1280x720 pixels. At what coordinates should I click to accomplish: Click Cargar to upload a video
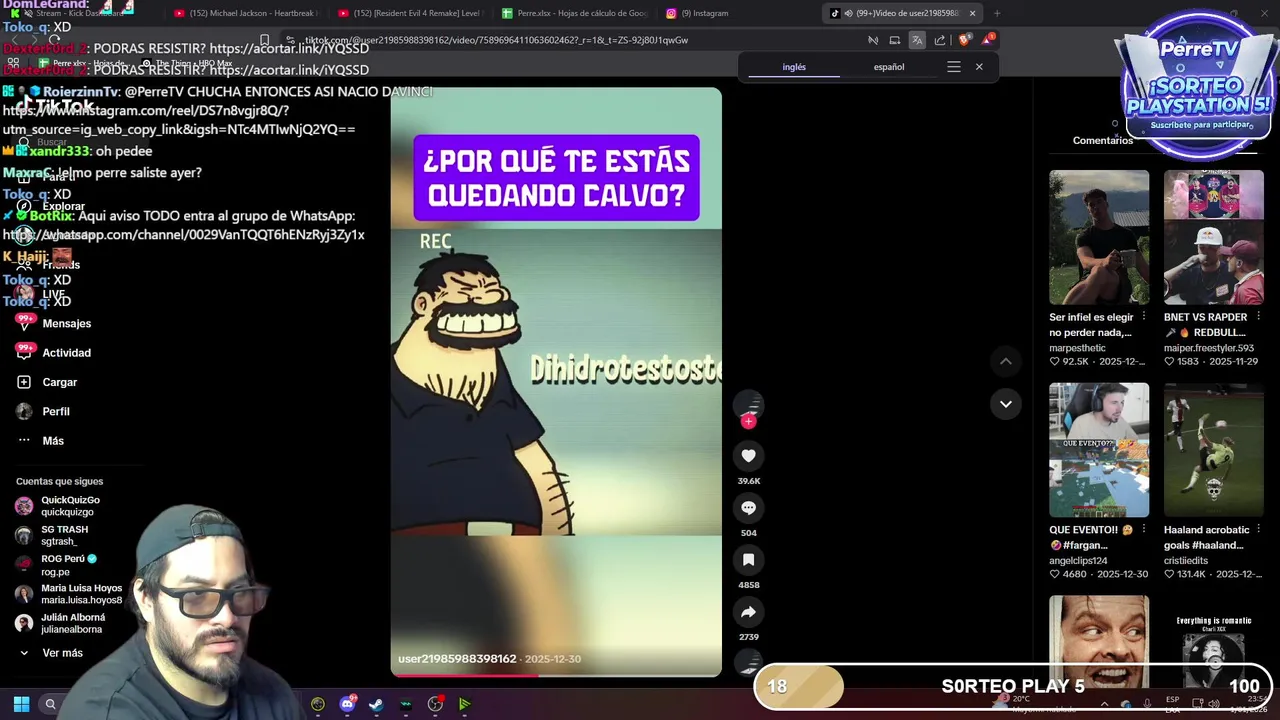tap(47, 382)
